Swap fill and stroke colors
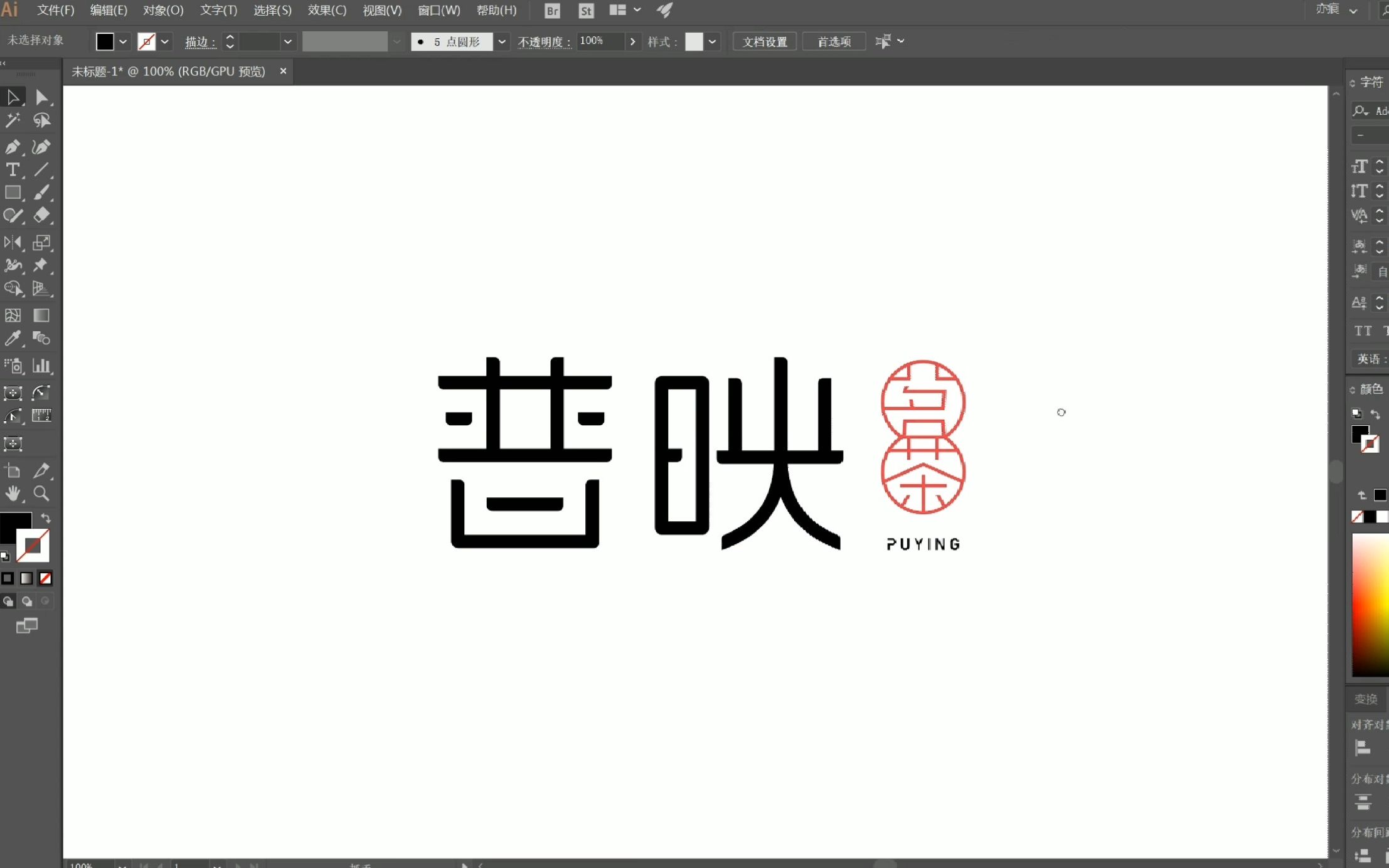This screenshot has height=868, width=1389. 46,519
